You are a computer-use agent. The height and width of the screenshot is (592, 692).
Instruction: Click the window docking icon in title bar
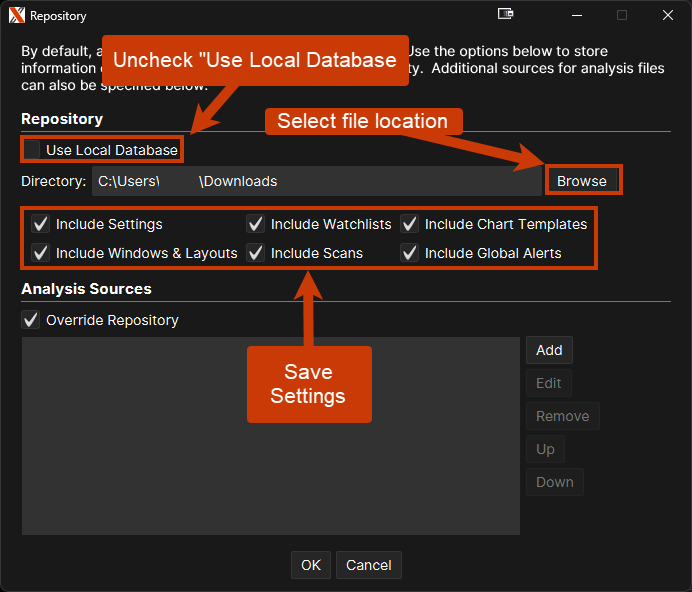(x=506, y=15)
